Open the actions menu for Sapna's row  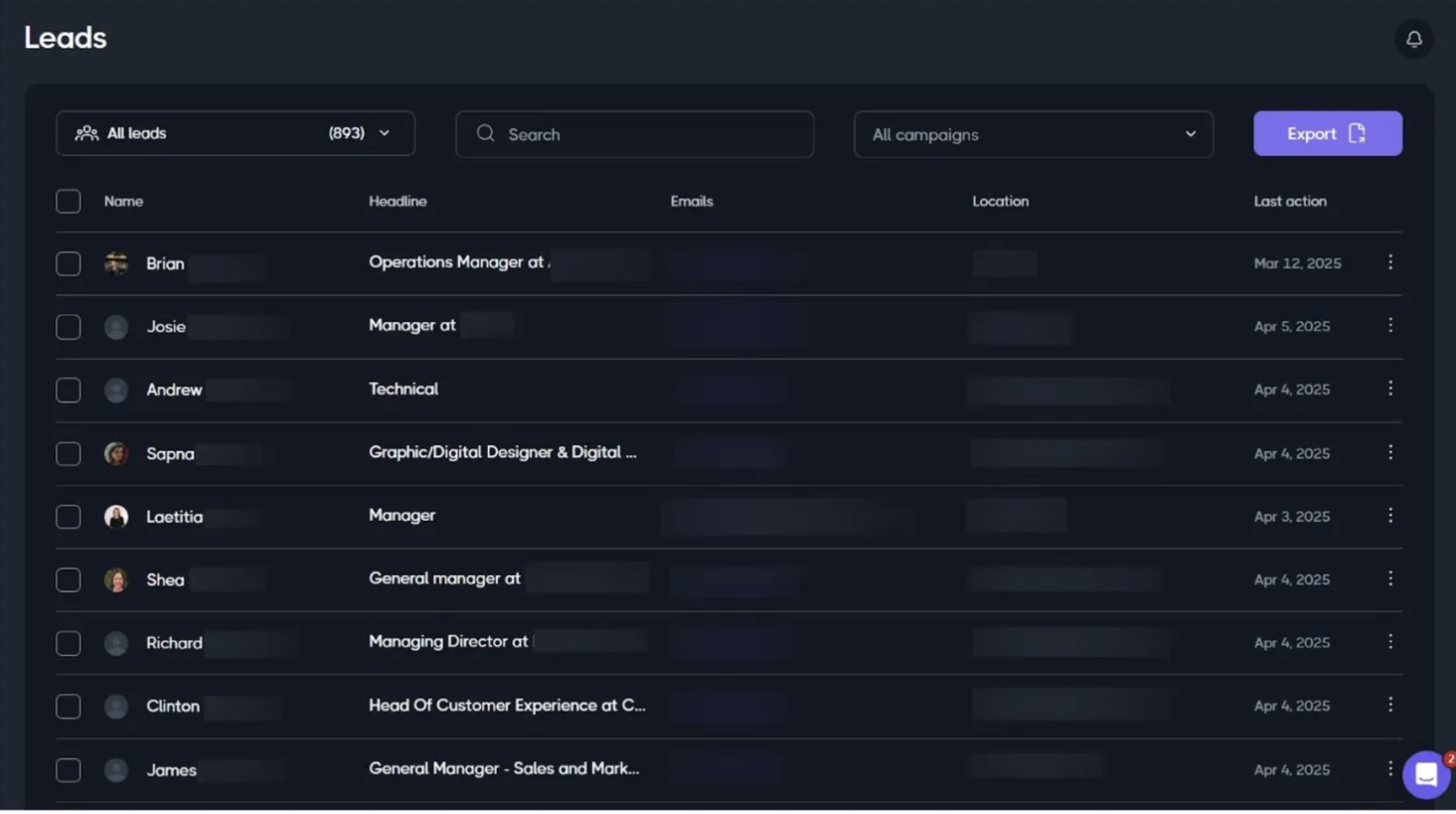(x=1390, y=453)
